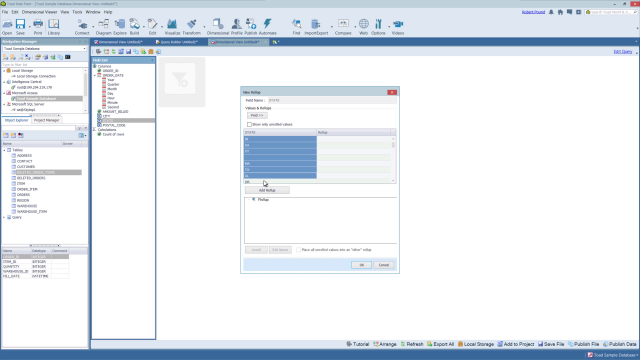The width and height of the screenshot is (640, 360).
Task: Open the Build query tool
Action: tap(134, 27)
